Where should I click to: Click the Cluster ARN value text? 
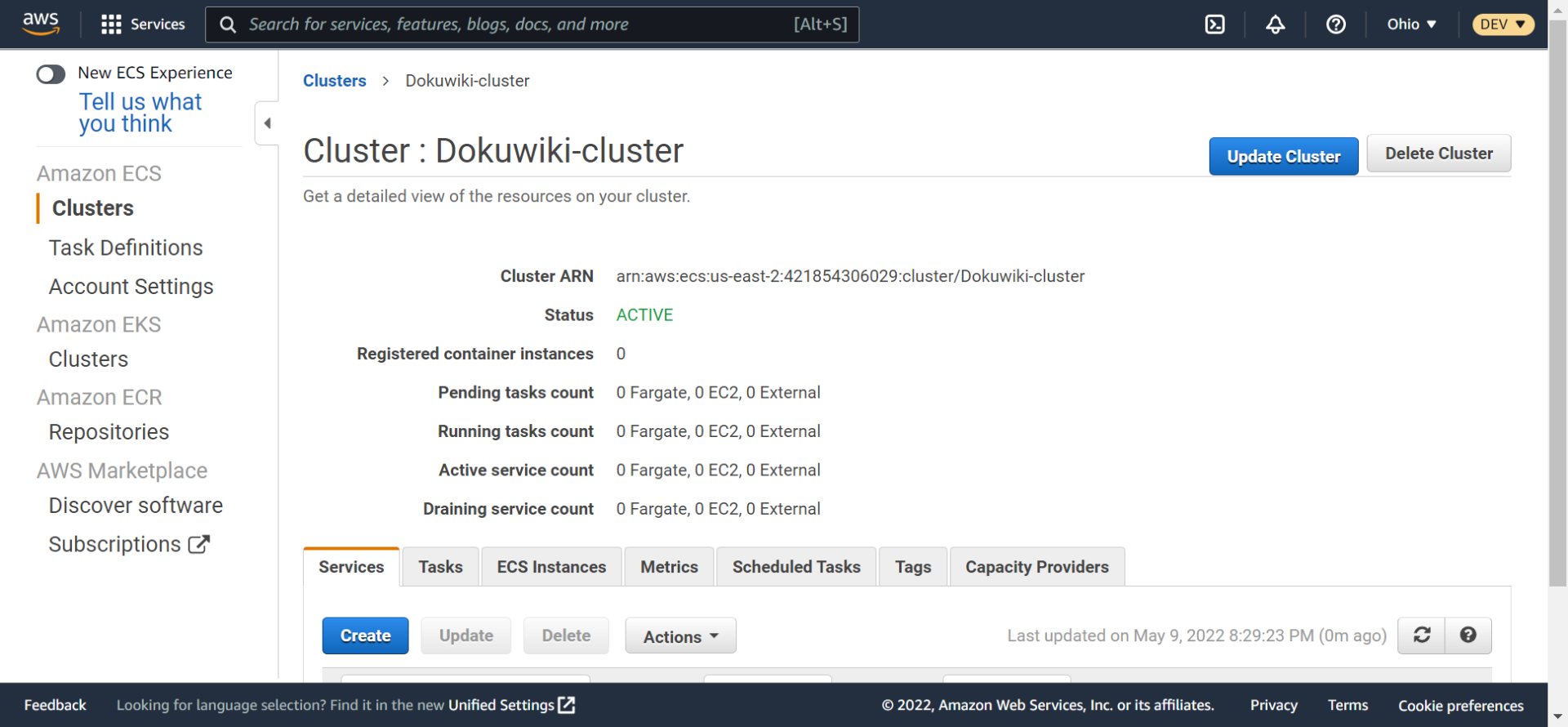click(850, 276)
